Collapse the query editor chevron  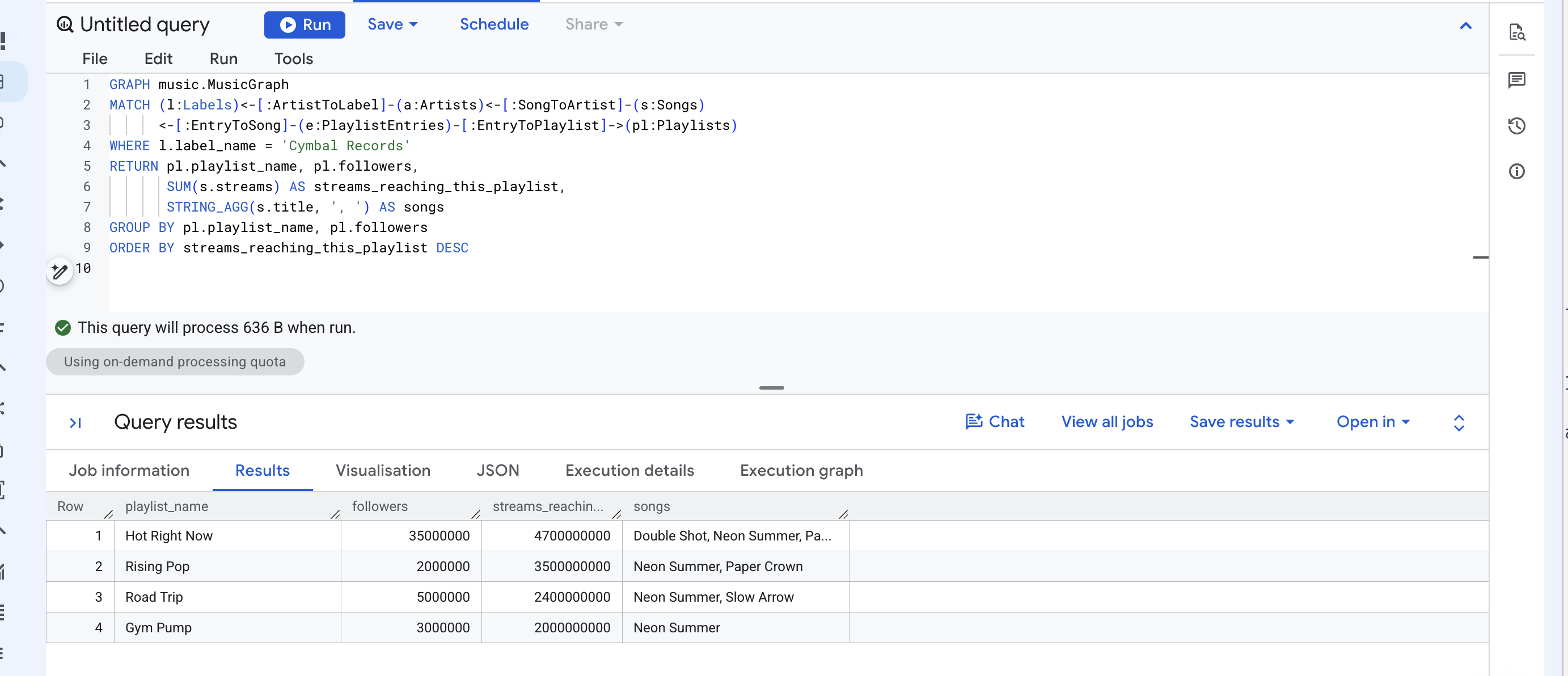[1465, 26]
